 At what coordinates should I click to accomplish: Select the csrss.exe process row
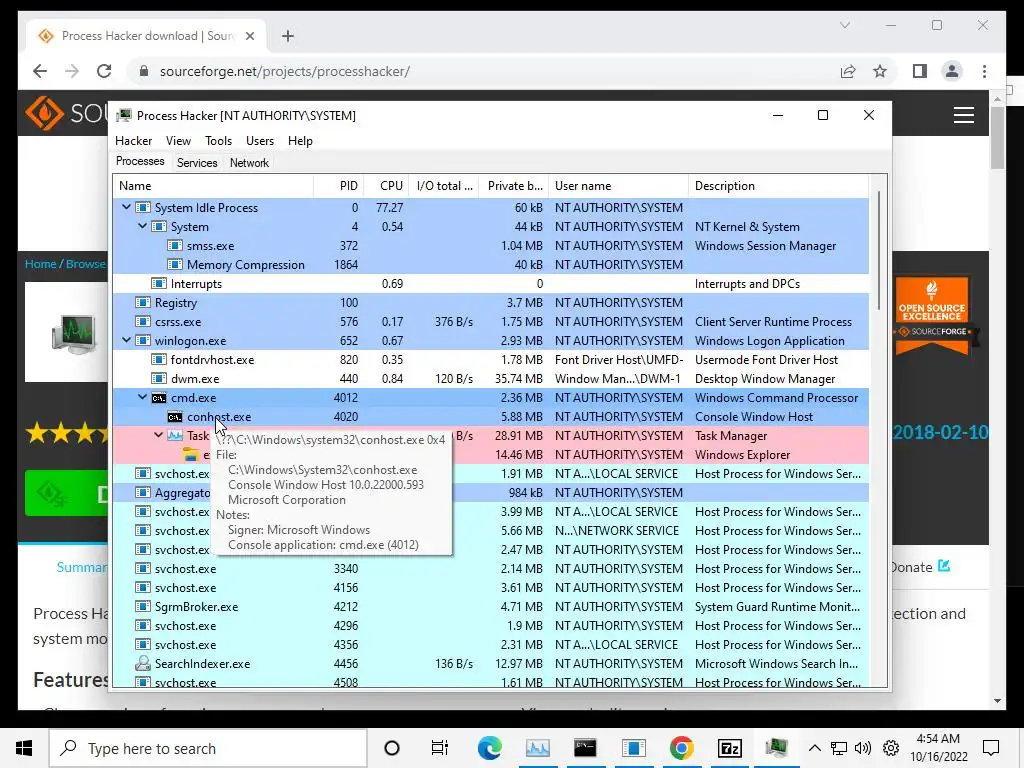pos(490,321)
